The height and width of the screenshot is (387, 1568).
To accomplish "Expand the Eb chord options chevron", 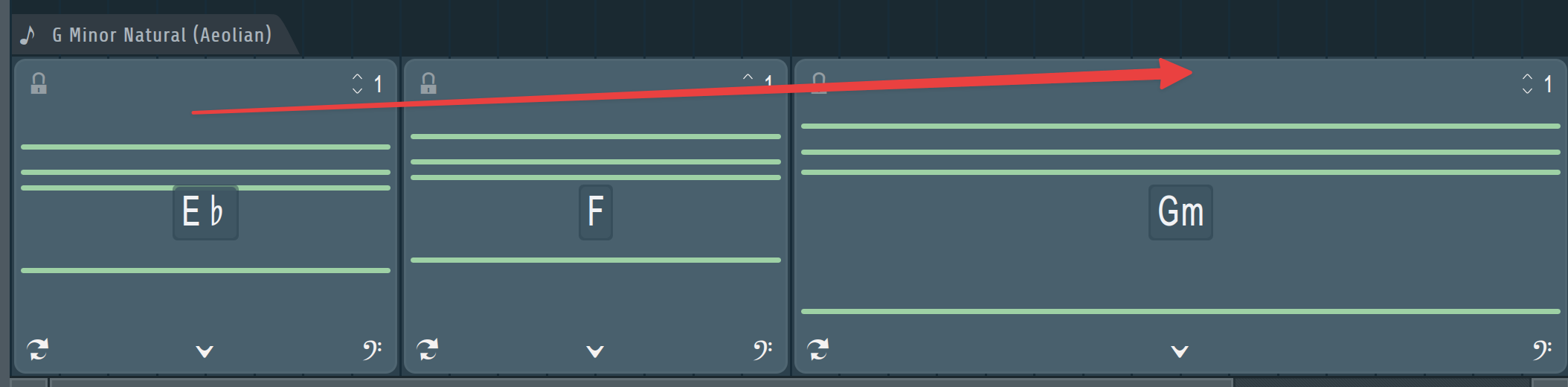I will (x=205, y=351).
